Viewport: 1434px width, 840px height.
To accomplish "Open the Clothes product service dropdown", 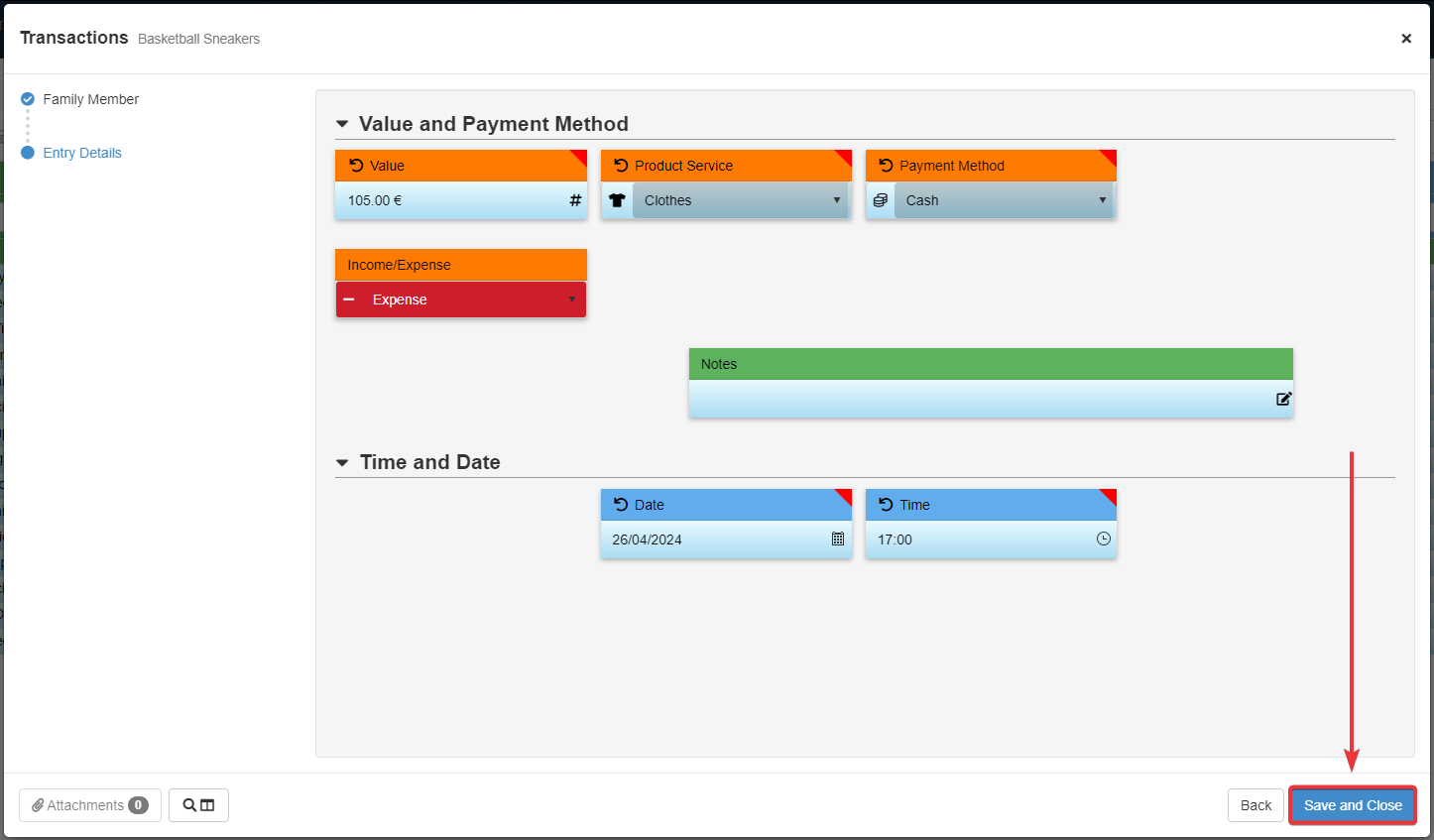I will click(x=739, y=200).
